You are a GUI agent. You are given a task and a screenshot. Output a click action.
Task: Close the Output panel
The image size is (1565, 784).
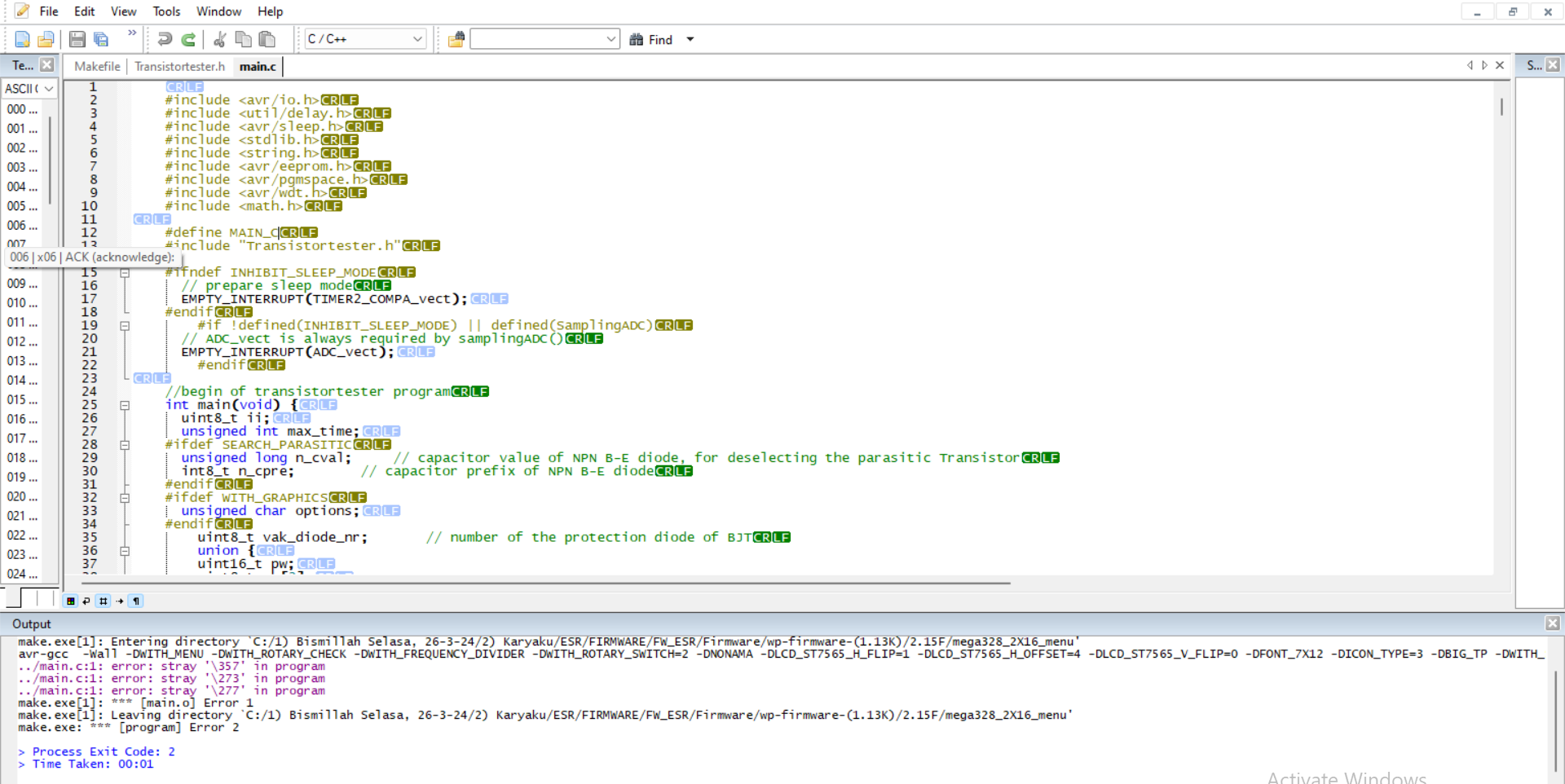[x=1553, y=623]
